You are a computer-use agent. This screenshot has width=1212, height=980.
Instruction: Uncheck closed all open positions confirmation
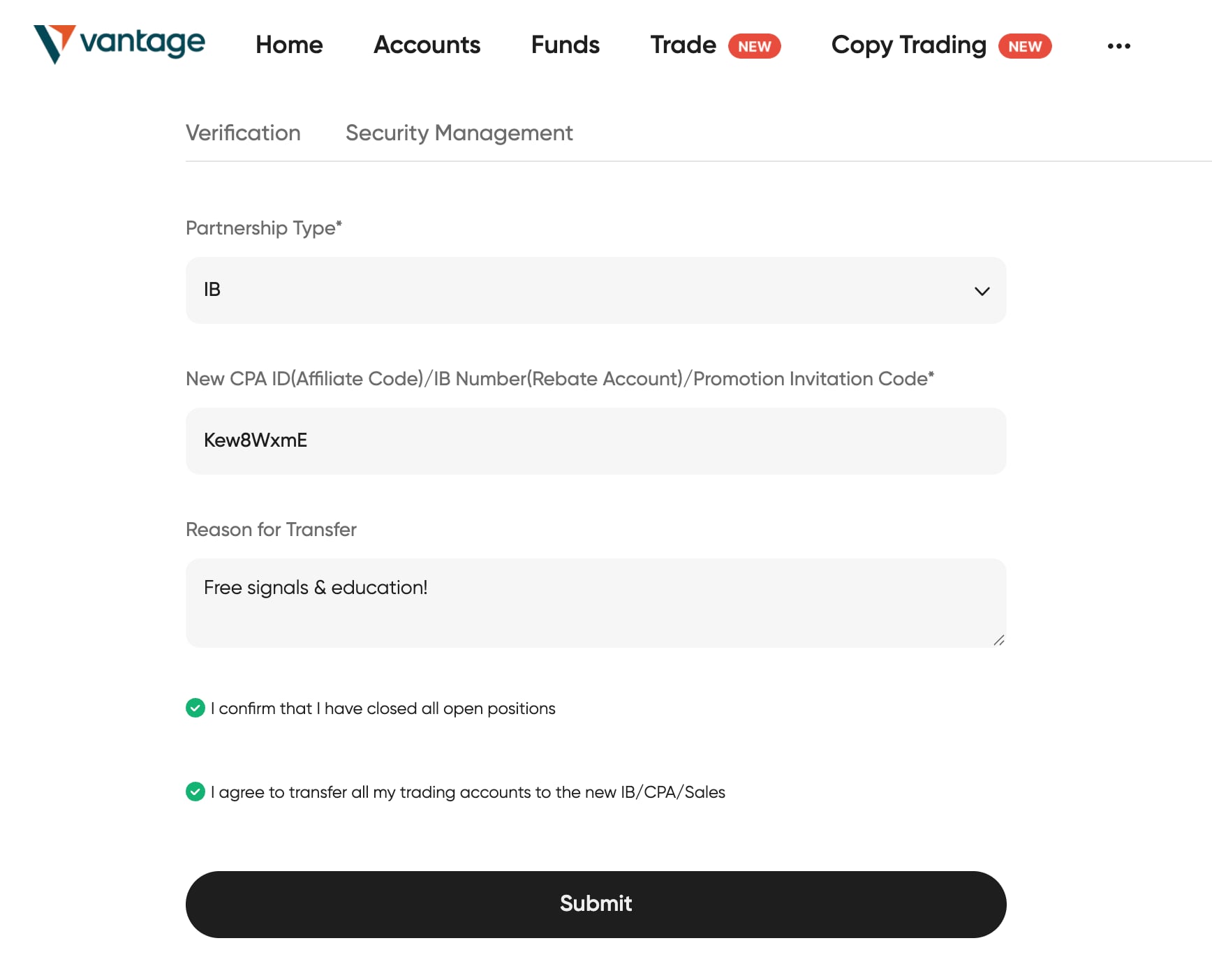(x=195, y=708)
